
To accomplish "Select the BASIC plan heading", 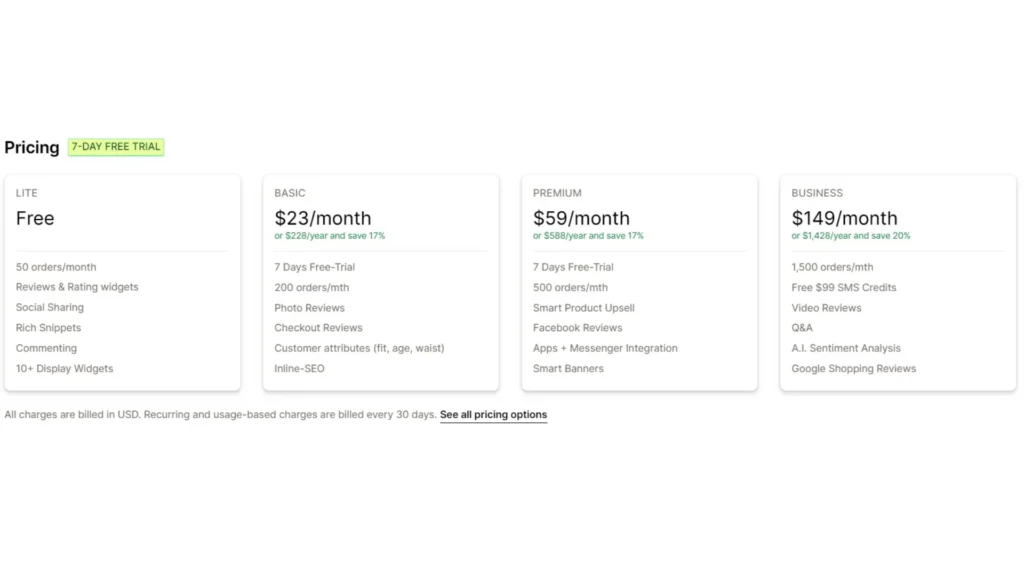I will click(290, 193).
